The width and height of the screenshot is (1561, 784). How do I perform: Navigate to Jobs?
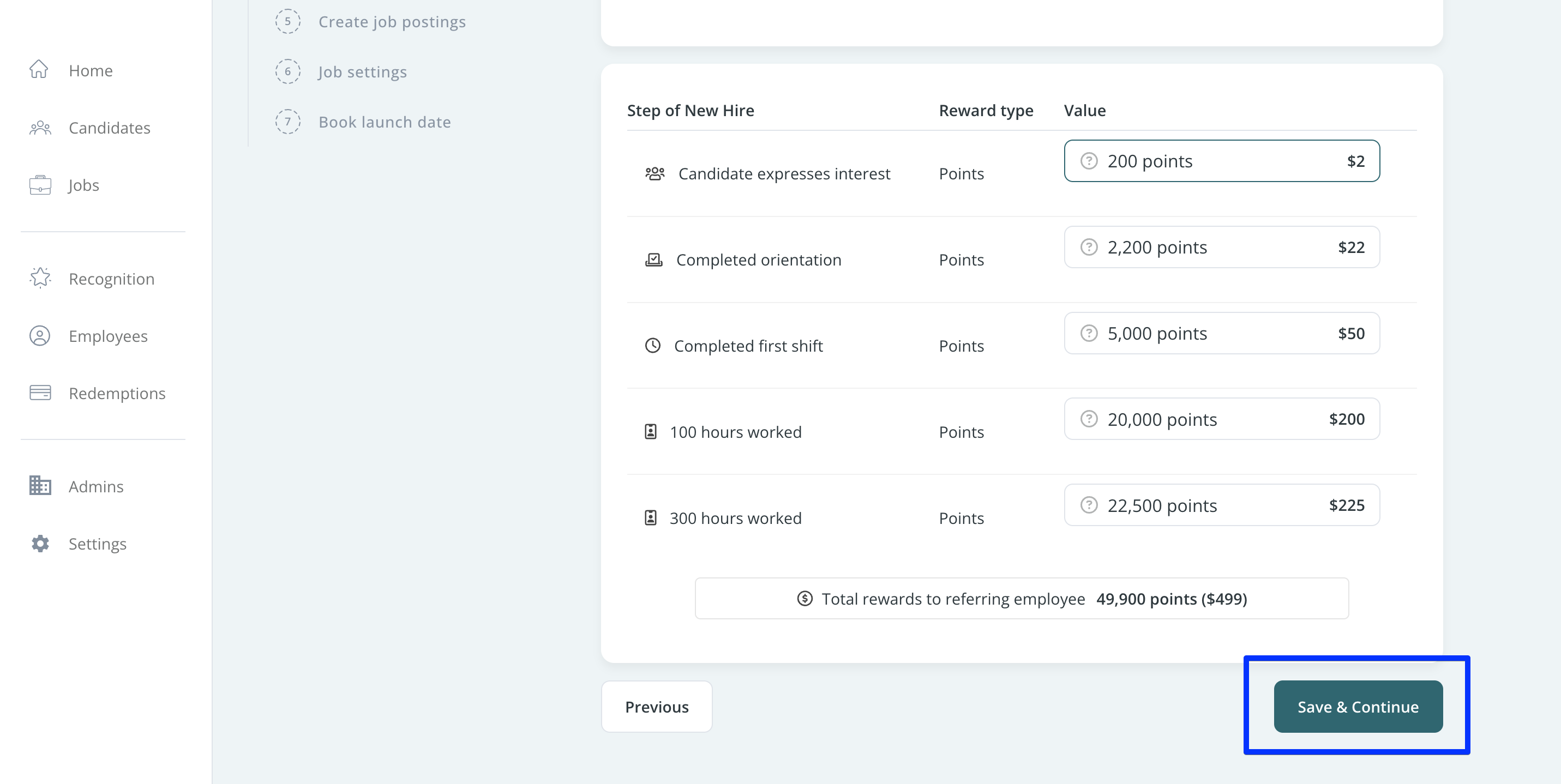[x=83, y=185]
